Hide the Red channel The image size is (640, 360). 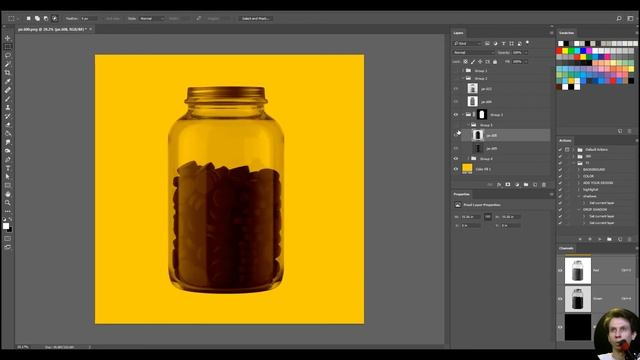pos(560,270)
